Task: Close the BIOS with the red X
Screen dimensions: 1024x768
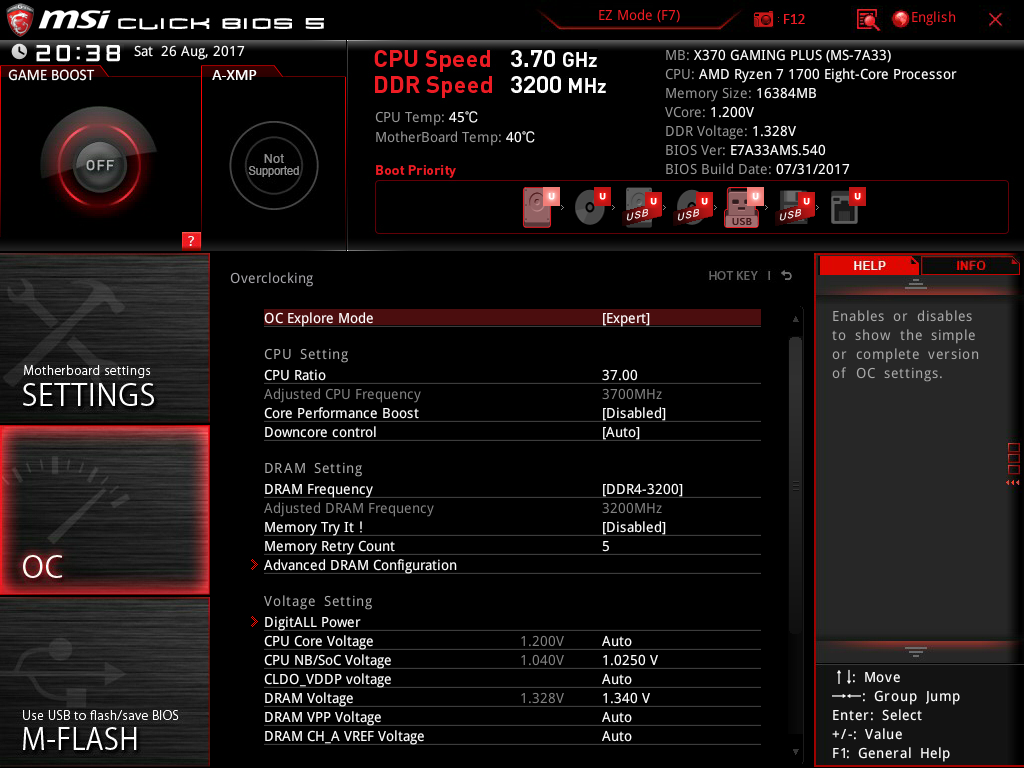Action: (995, 19)
